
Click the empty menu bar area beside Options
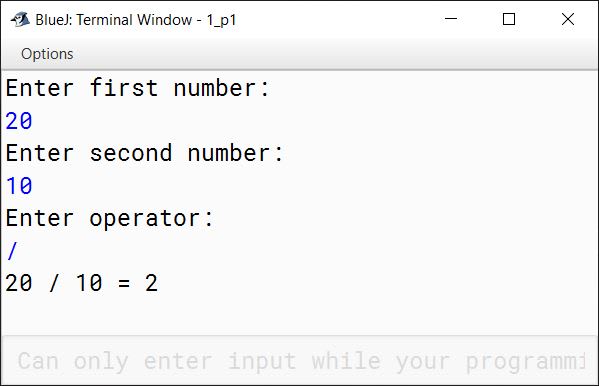click(x=336, y=54)
